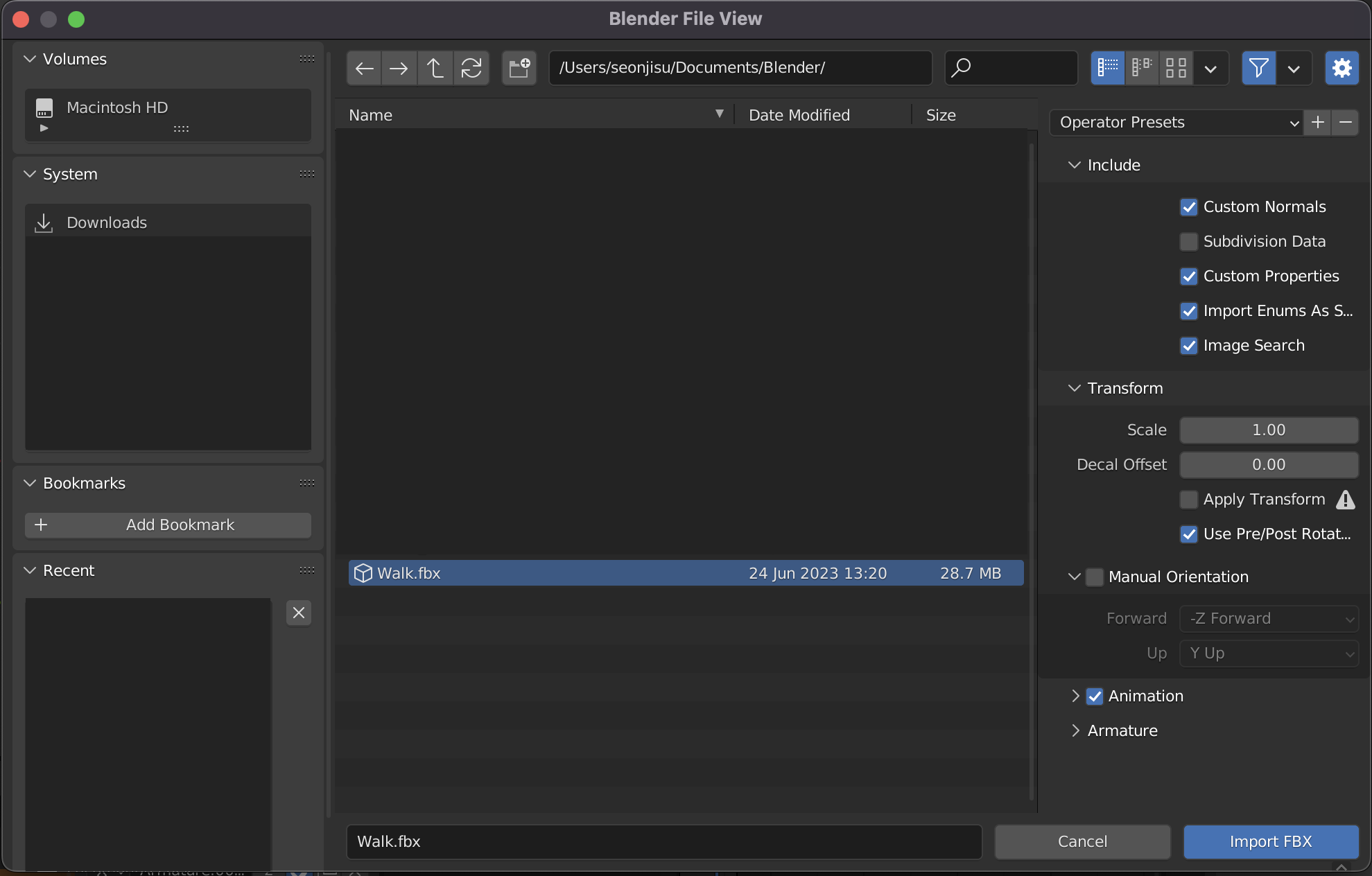Create a new folder
The image size is (1372, 876).
tap(519, 68)
